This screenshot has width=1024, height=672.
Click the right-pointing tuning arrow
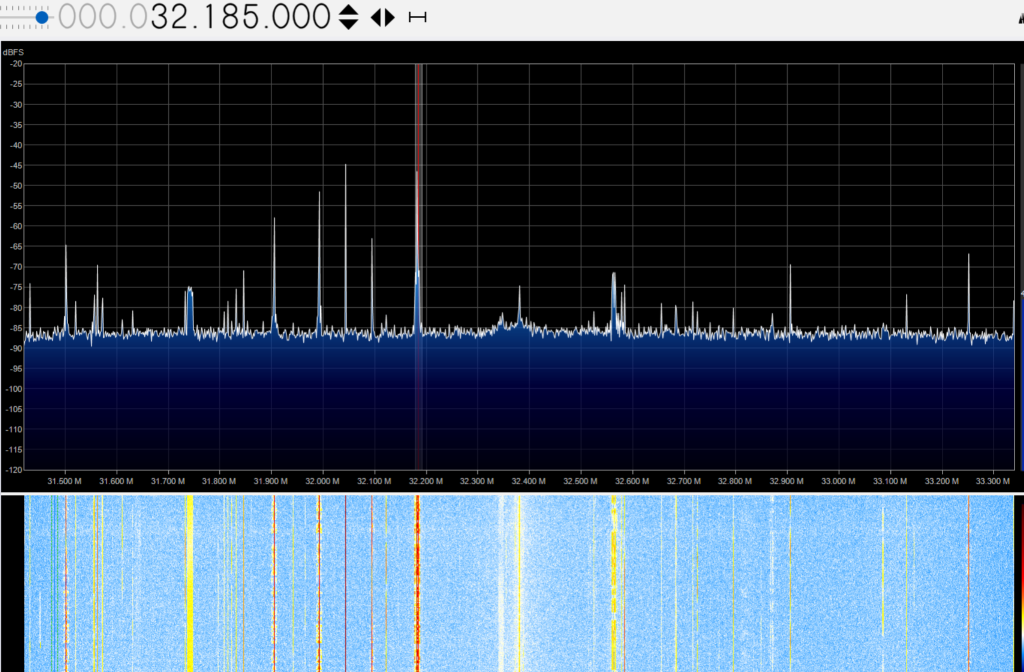tap(389, 17)
